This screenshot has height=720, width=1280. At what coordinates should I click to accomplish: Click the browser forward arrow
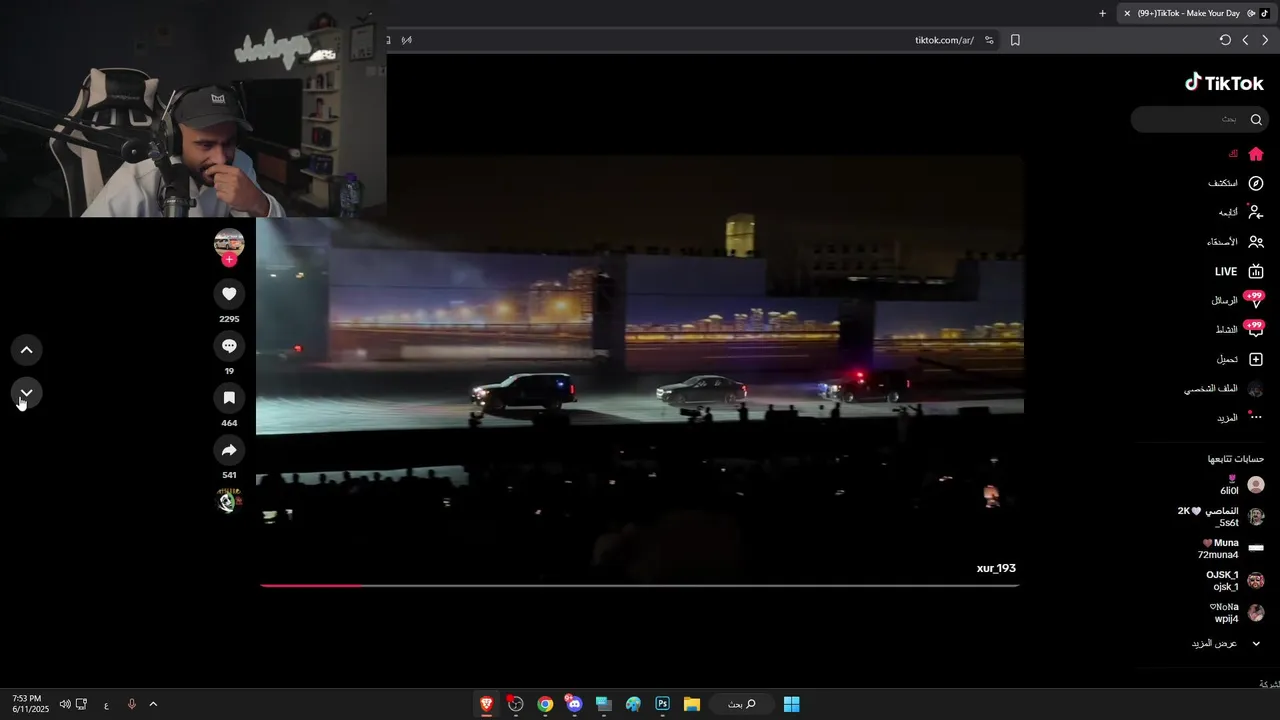pyautogui.click(x=1245, y=40)
